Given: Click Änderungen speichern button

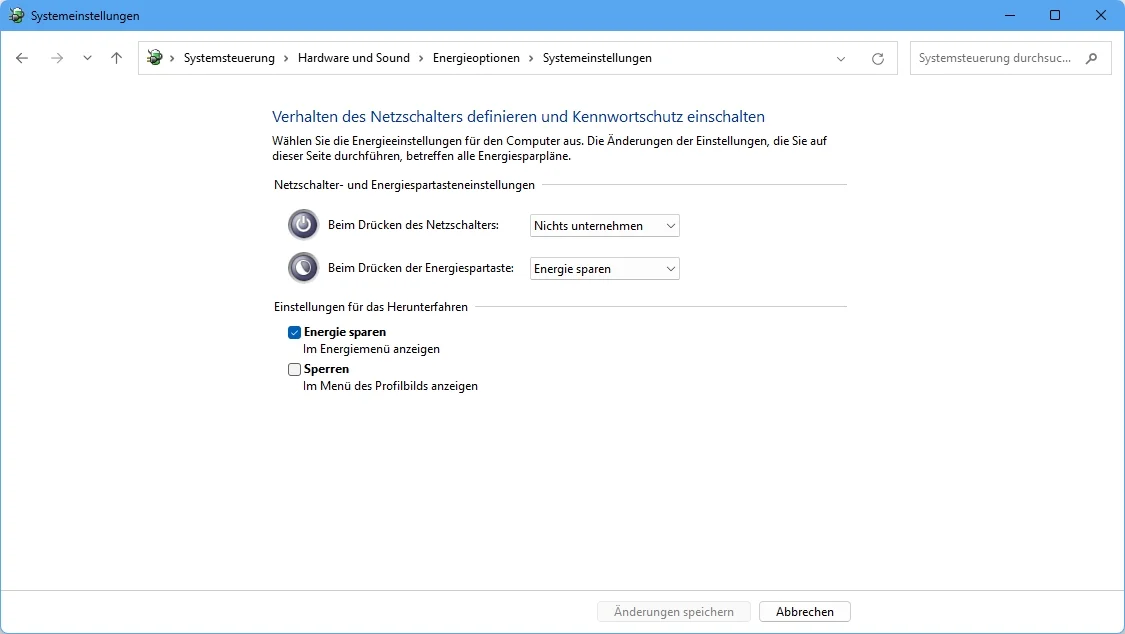Looking at the screenshot, I should coord(674,612).
